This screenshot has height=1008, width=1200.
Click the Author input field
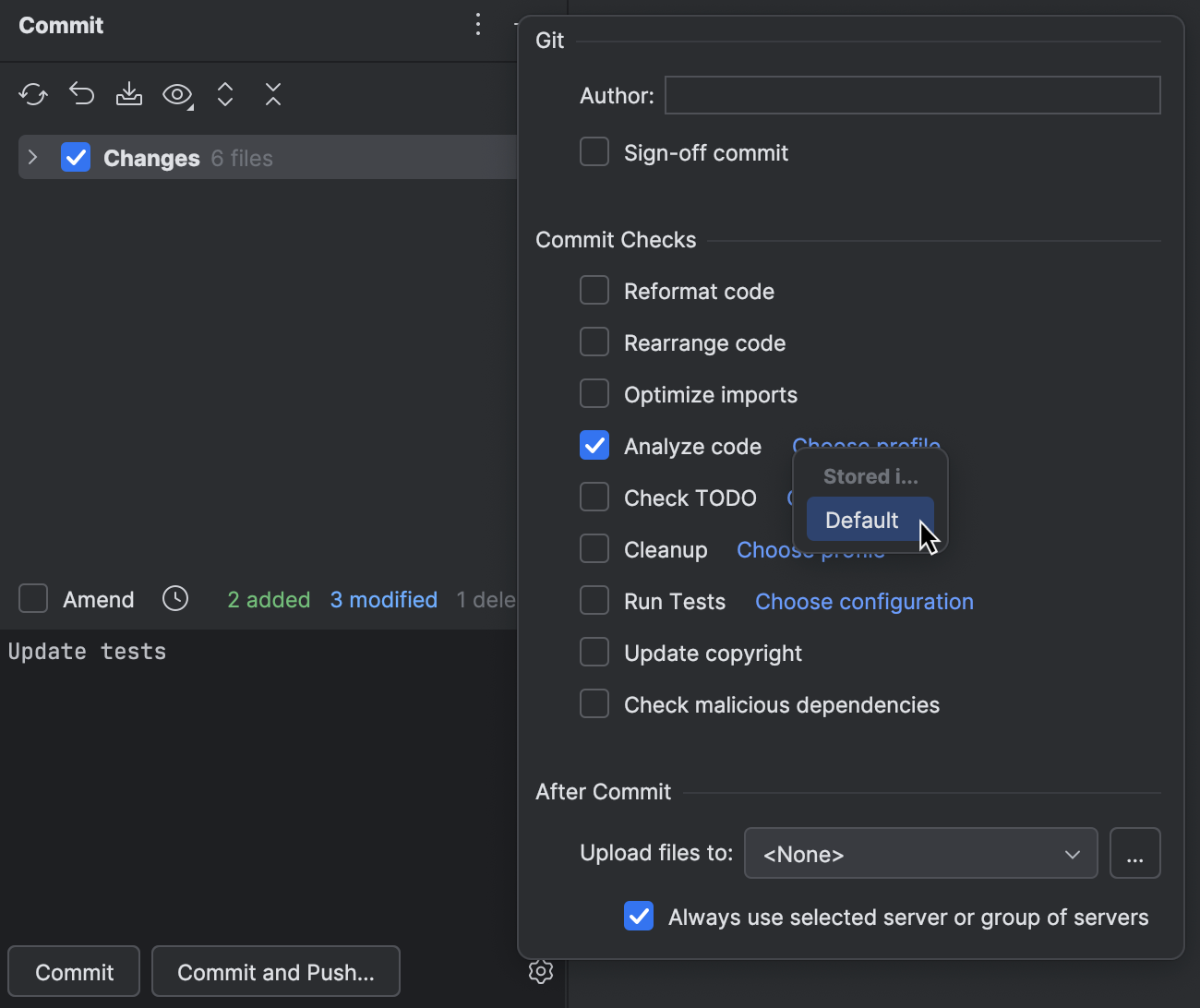tap(912, 95)
